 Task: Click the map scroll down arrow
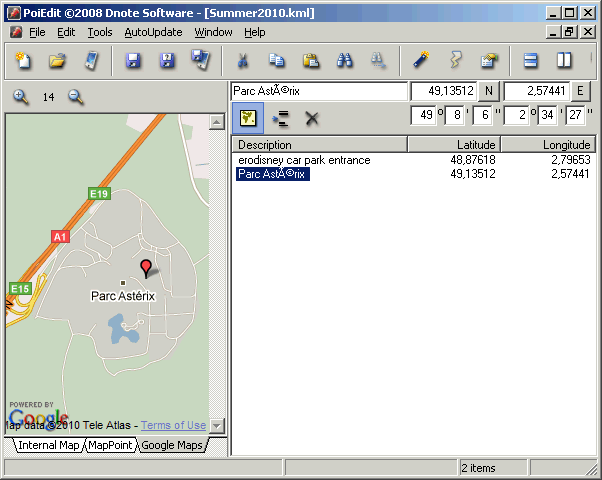[x=217, y=425]
